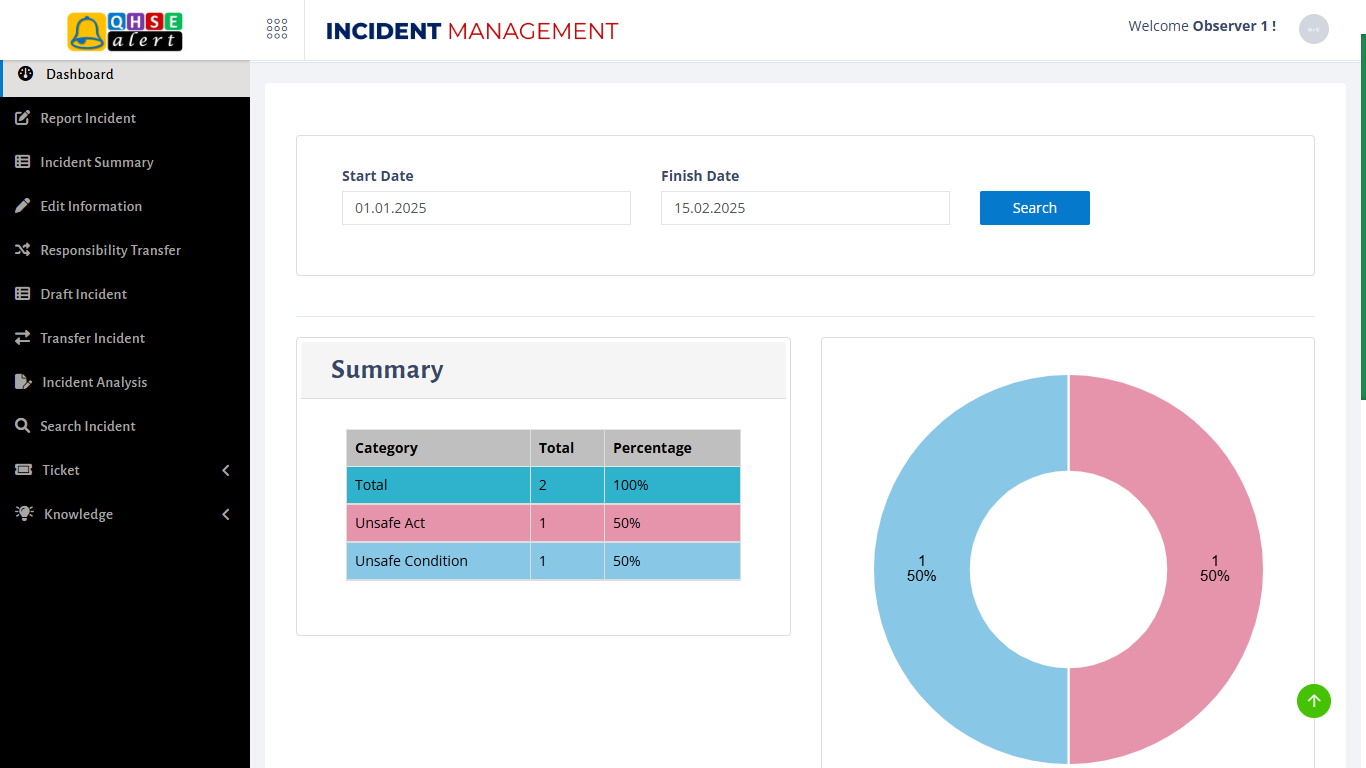The image size is (1366, 768).
Task: Open Incident Analysis using its chart icon
Action: click(22, 382)
